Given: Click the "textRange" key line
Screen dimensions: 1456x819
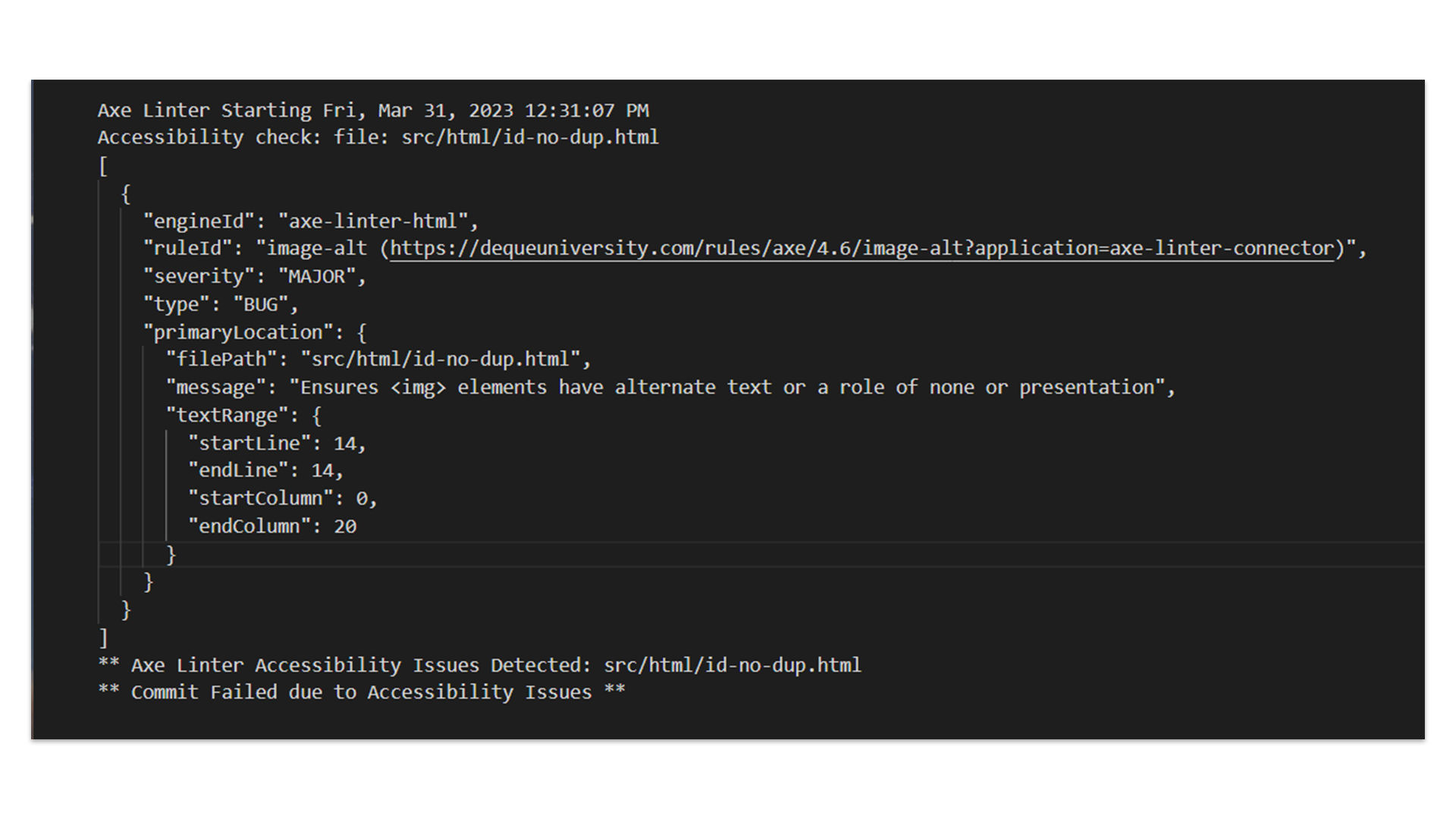Looking at the screenshot, I should coord(243,416).
